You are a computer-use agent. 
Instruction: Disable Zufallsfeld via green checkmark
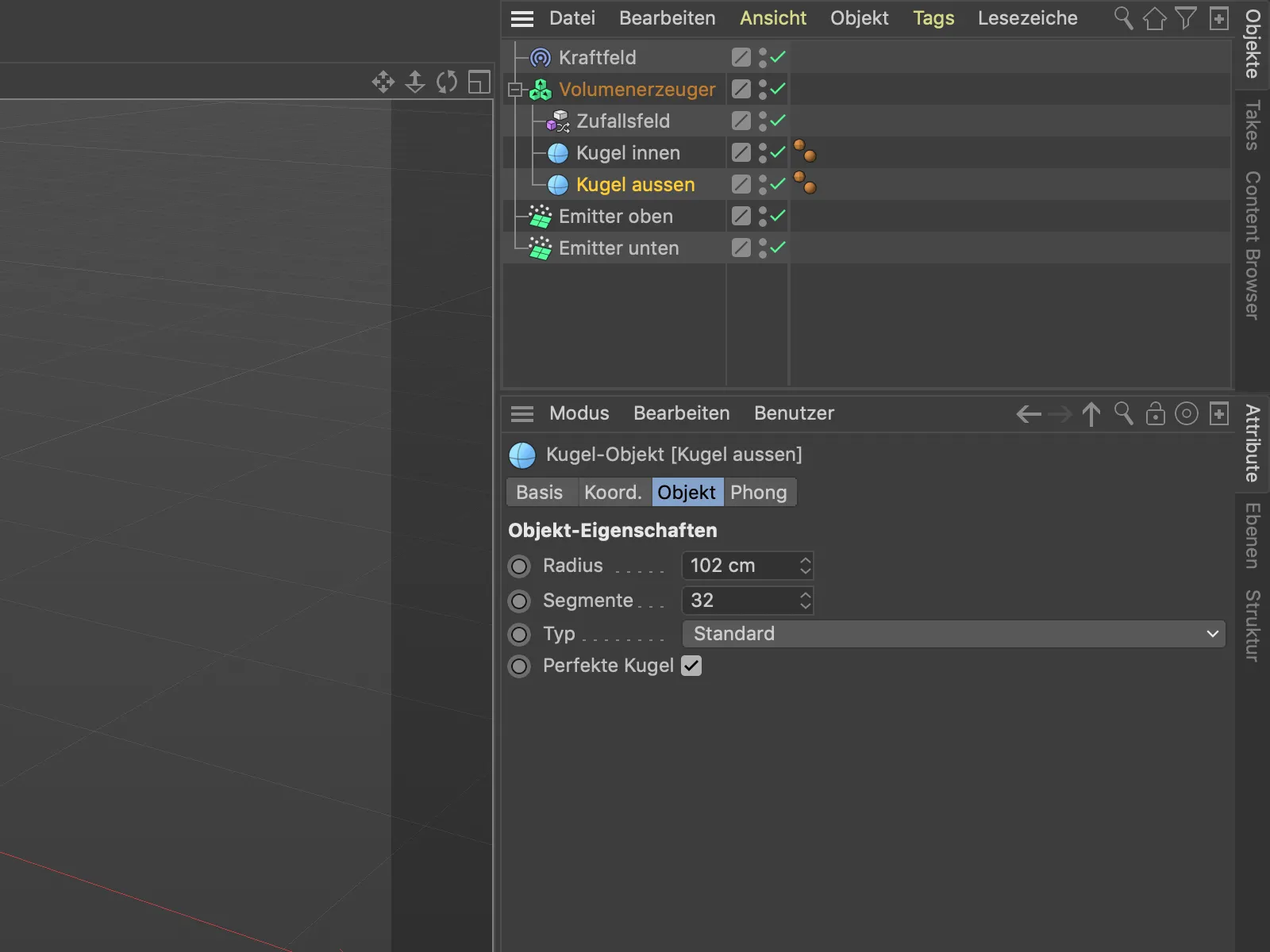click(x=778, y=120)
